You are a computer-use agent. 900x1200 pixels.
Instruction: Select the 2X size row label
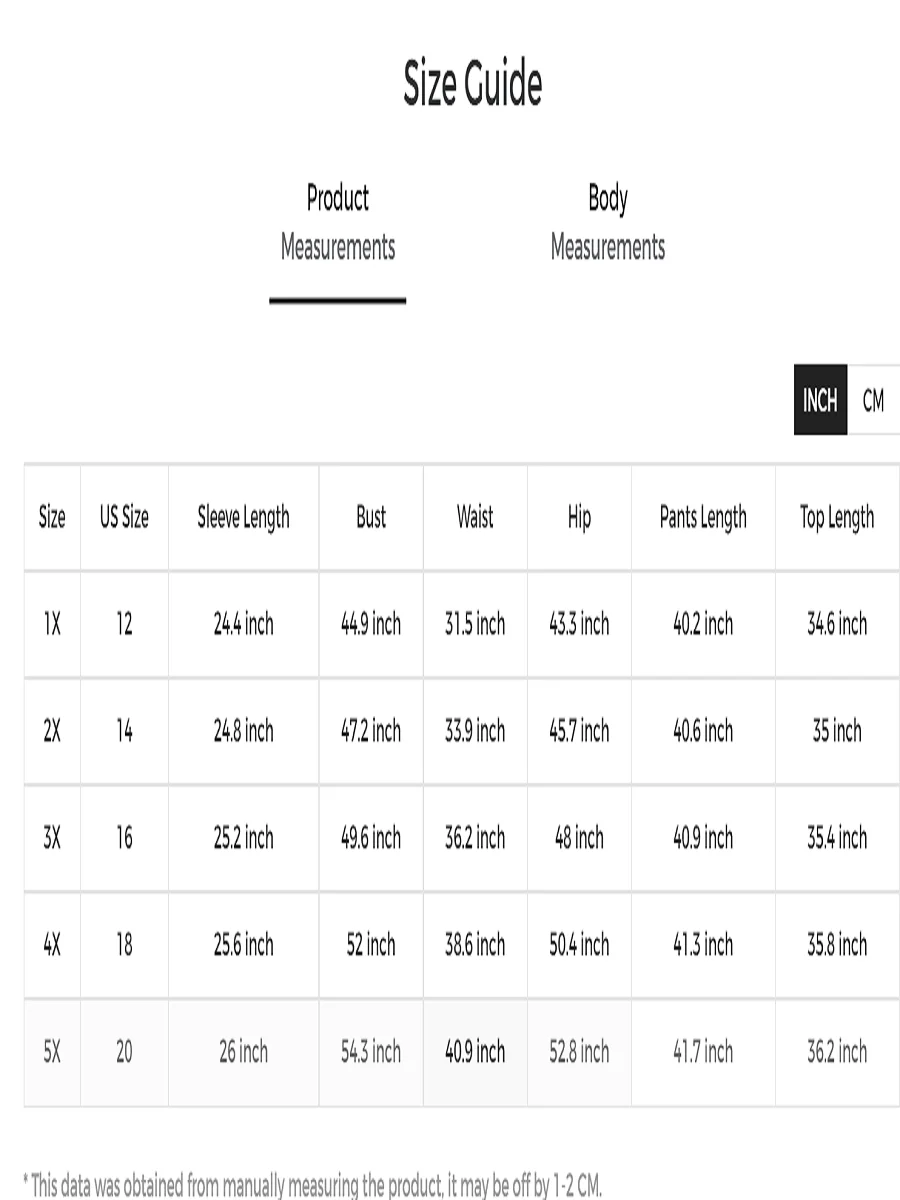(x=52, y=731)
